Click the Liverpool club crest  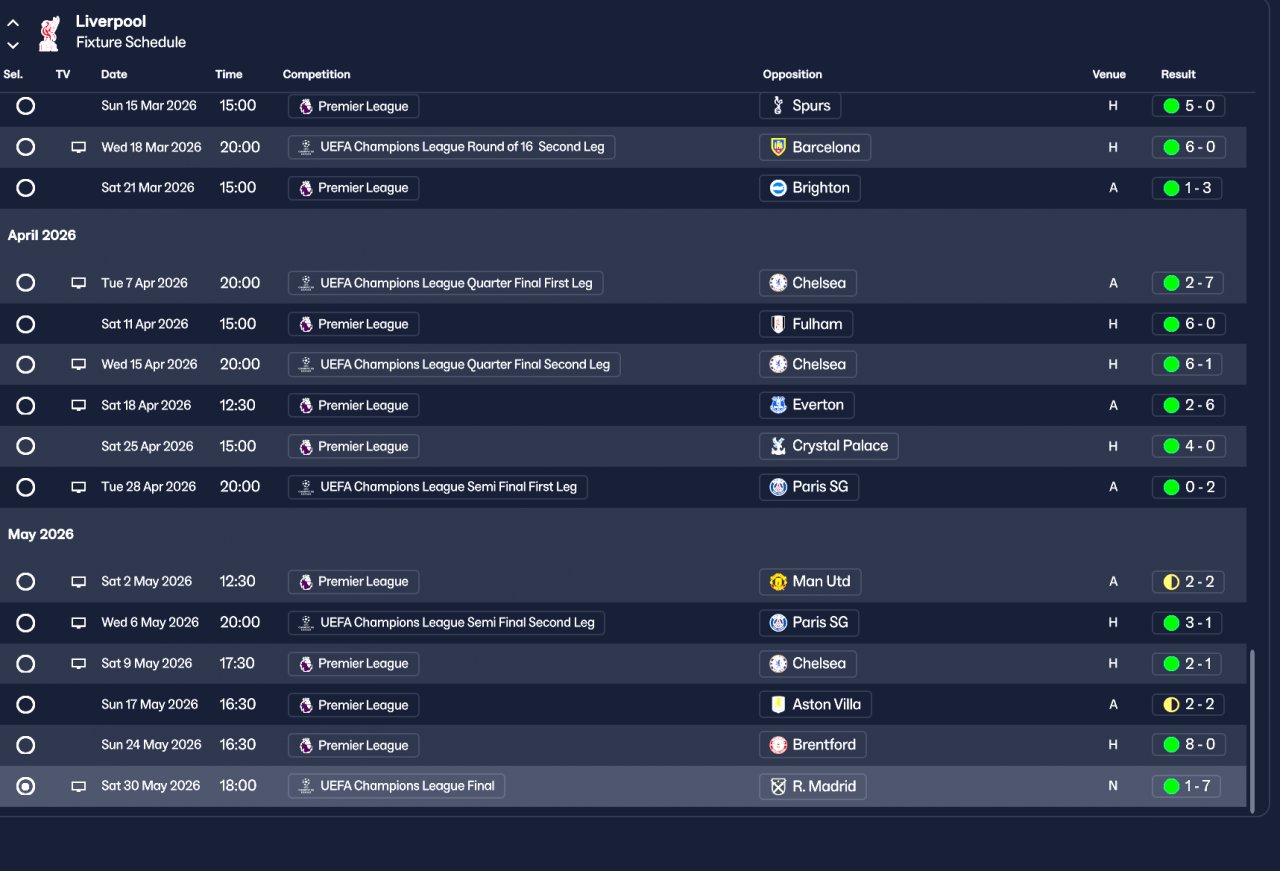point(47,32)
